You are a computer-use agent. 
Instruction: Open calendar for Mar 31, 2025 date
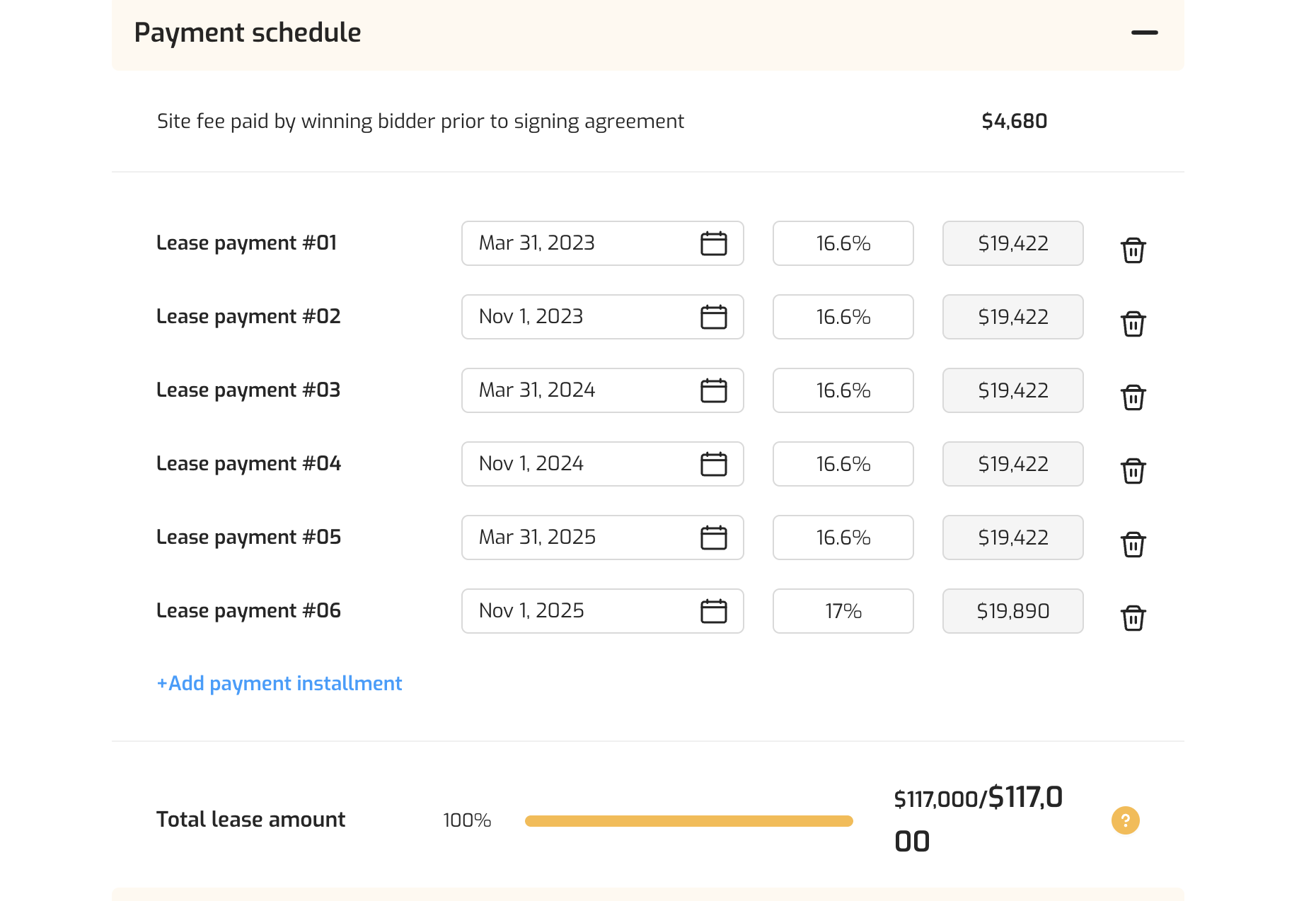click(713, 537)
